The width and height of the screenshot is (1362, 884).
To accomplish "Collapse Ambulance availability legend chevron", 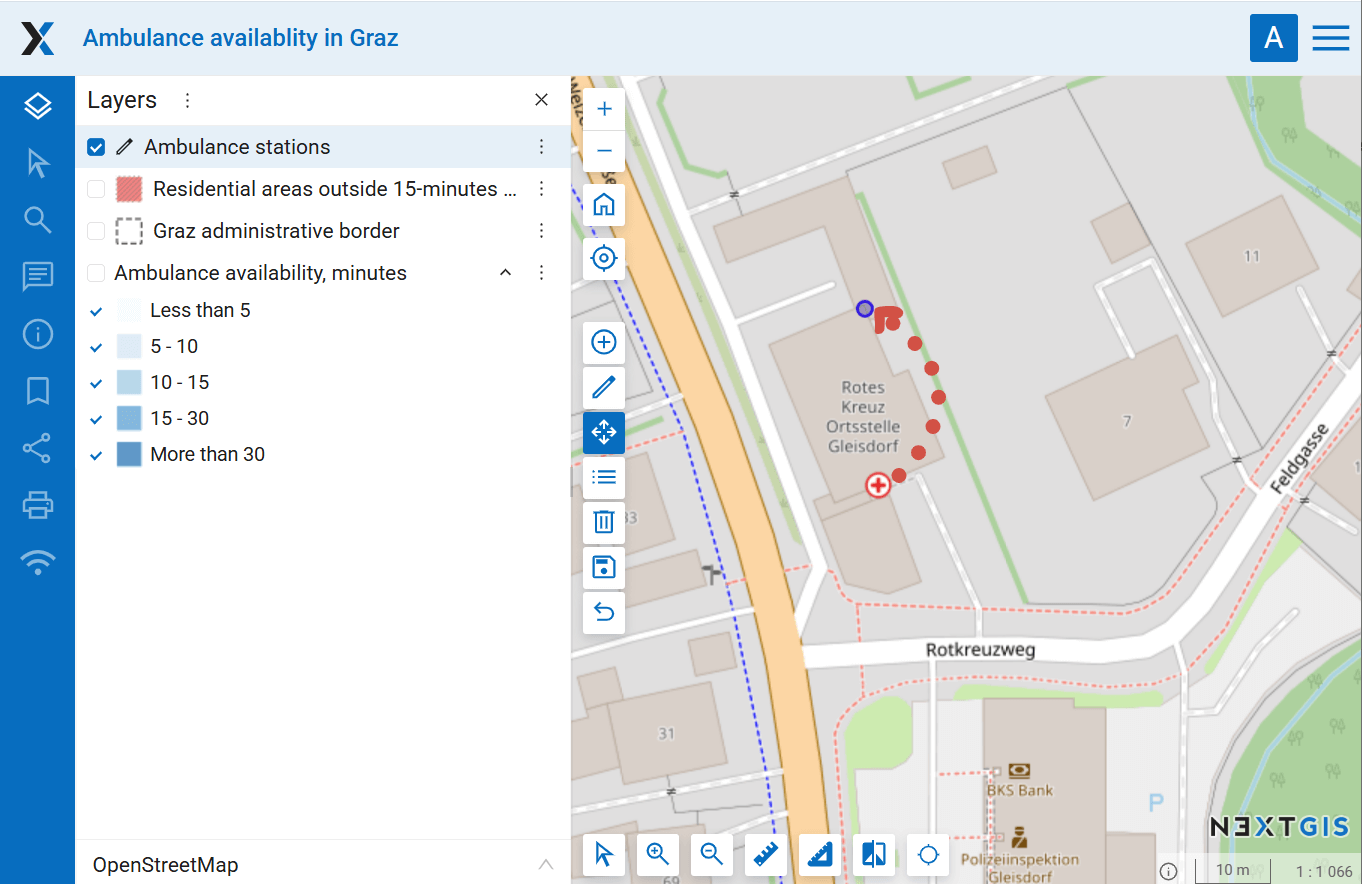I will tap(506, 273).
